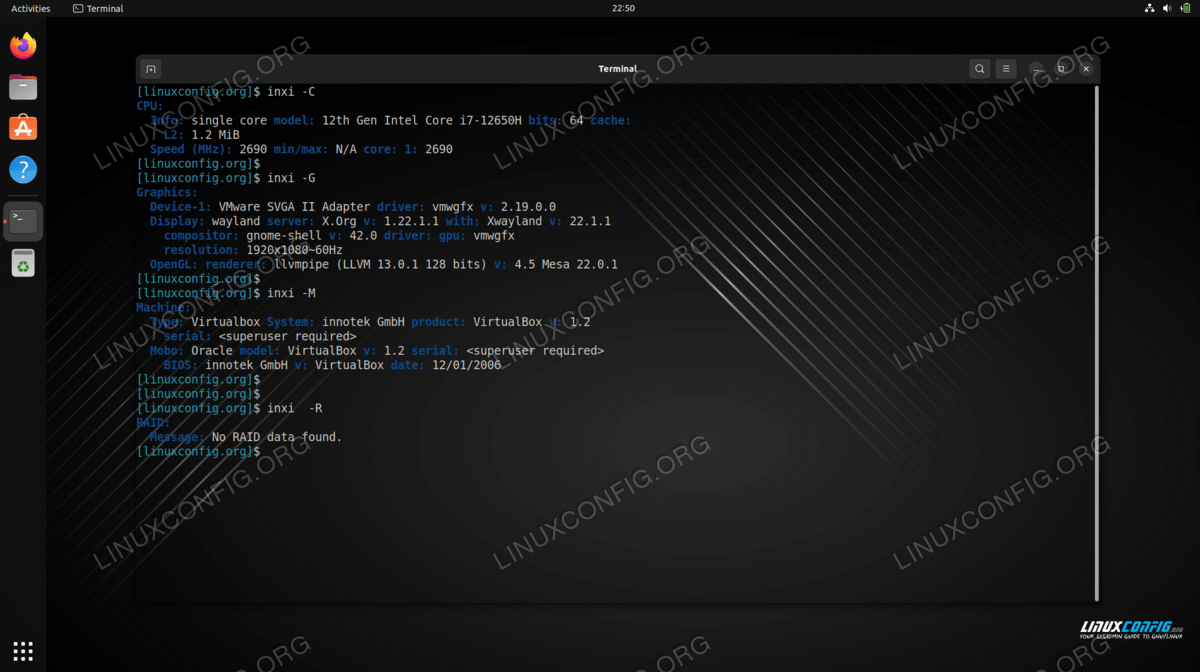
Task: Click the 'Graphics:' section header
Action: 167,192
